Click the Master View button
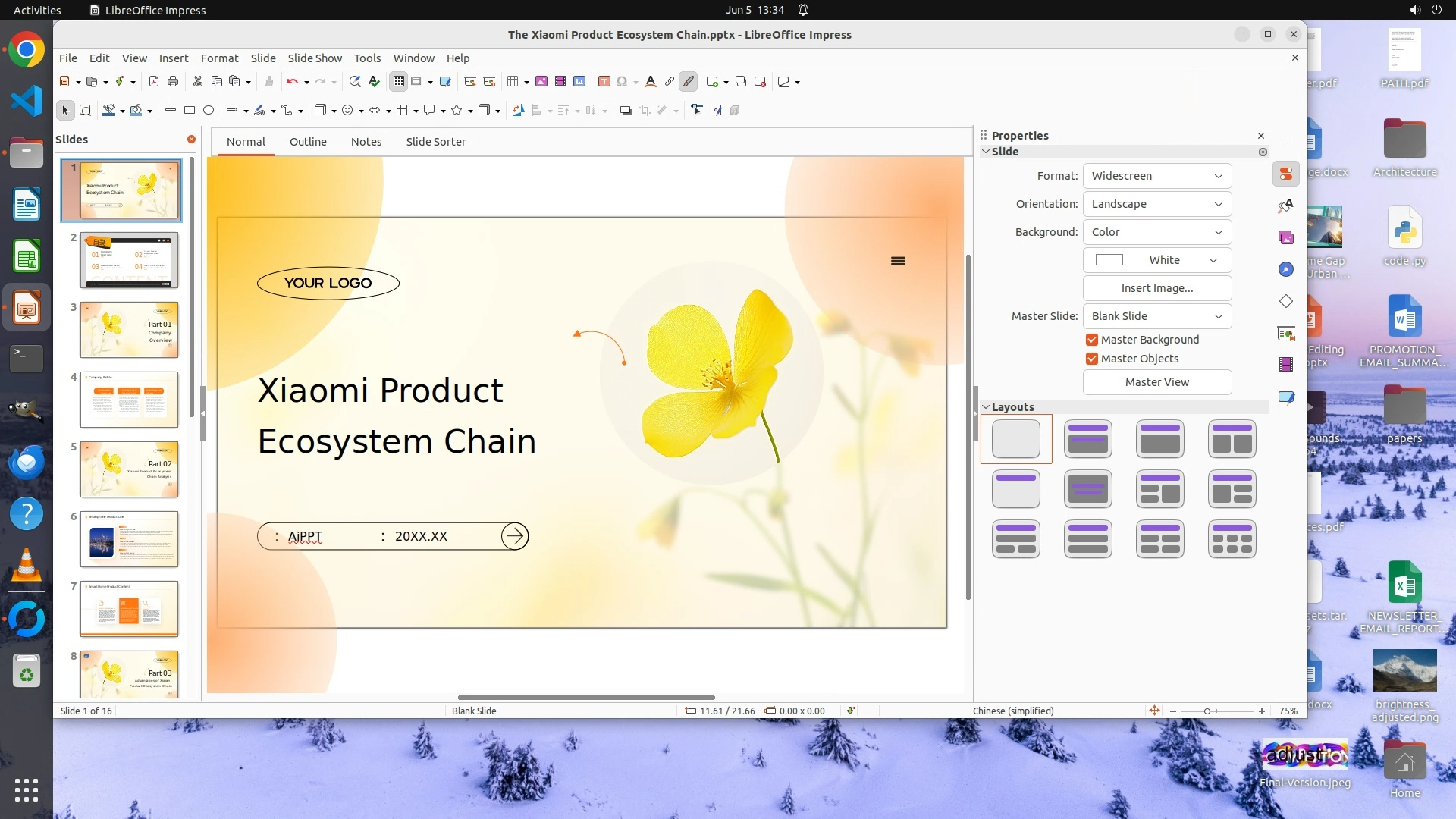 (1156, 382)
